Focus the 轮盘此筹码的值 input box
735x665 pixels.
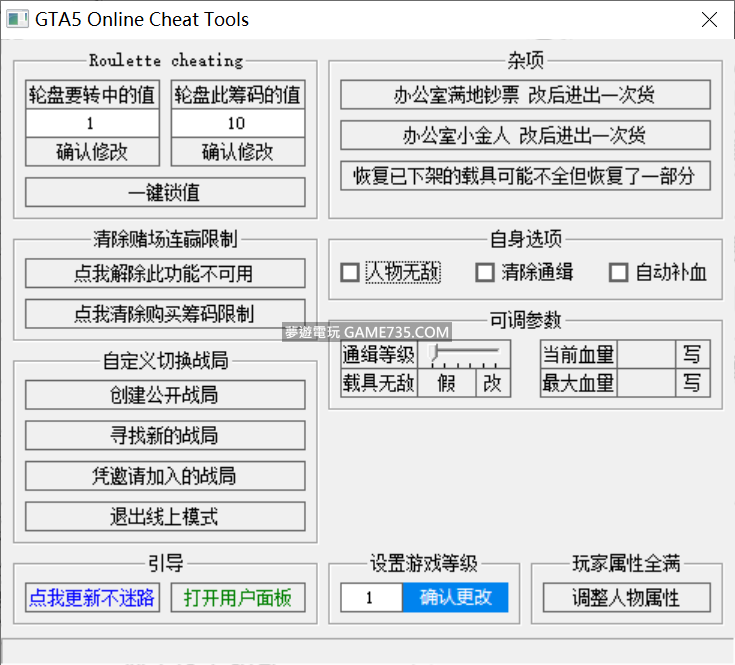point(237,124)
